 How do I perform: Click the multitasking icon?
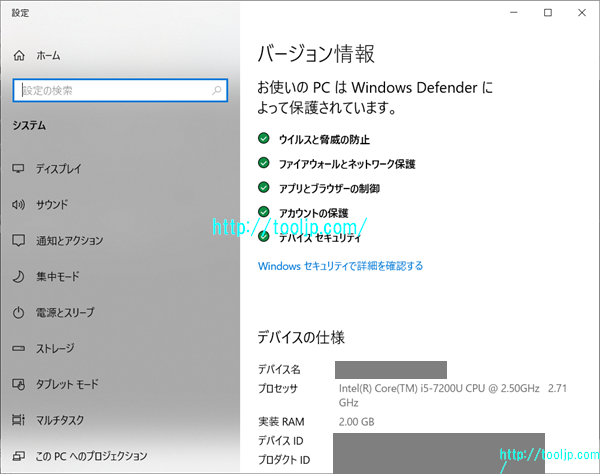click(18, 420)
